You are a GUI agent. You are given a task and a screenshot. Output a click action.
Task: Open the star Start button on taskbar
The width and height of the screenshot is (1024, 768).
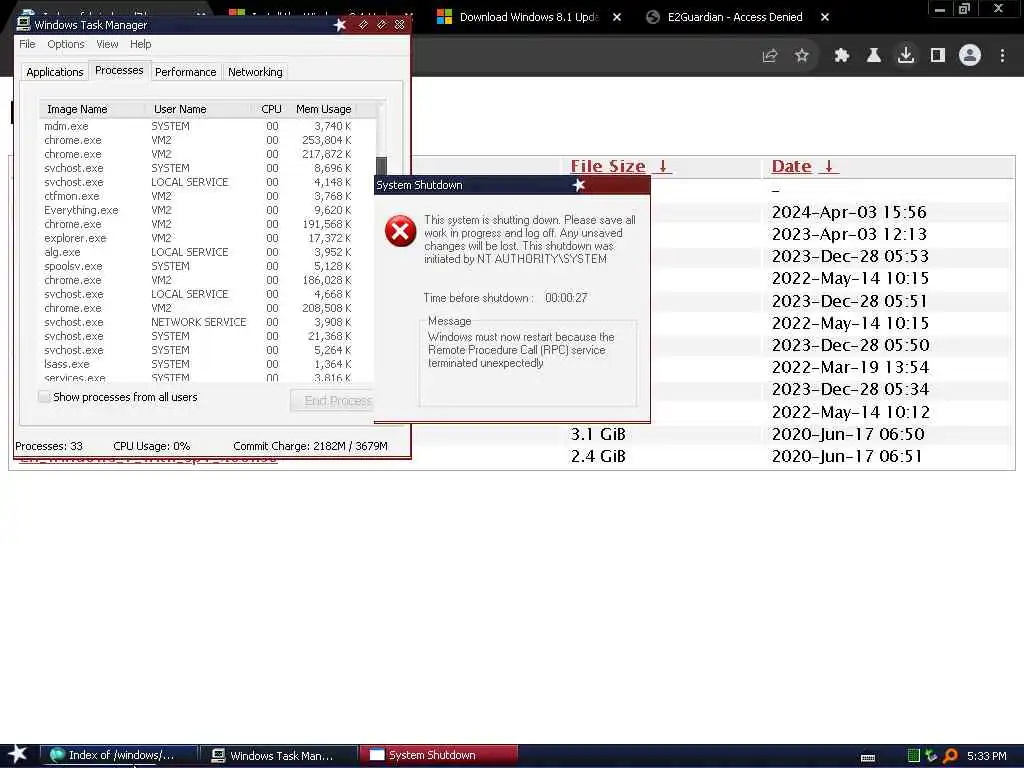[18, 755]
